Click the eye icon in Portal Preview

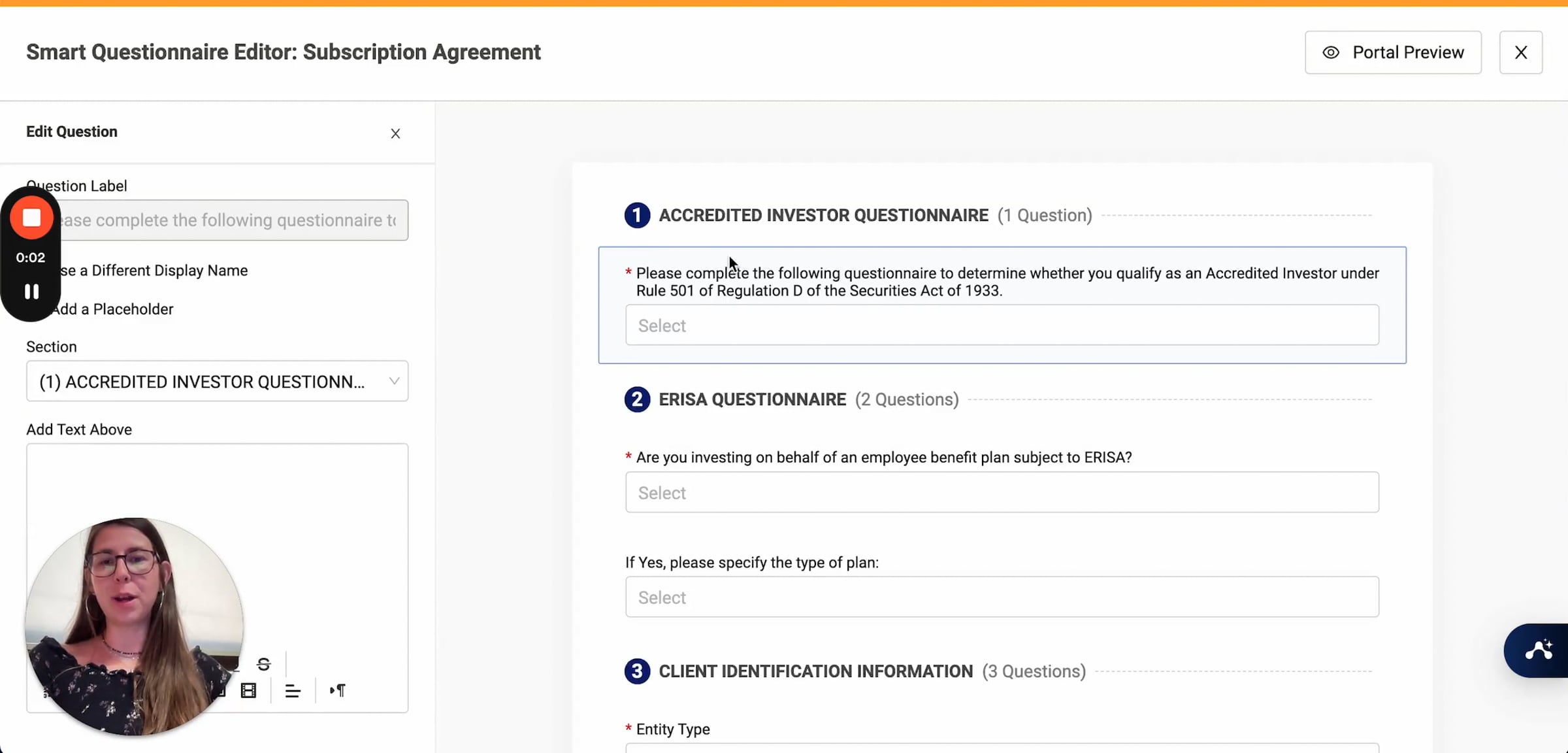pyautogui.click(x=1331, y=52)
